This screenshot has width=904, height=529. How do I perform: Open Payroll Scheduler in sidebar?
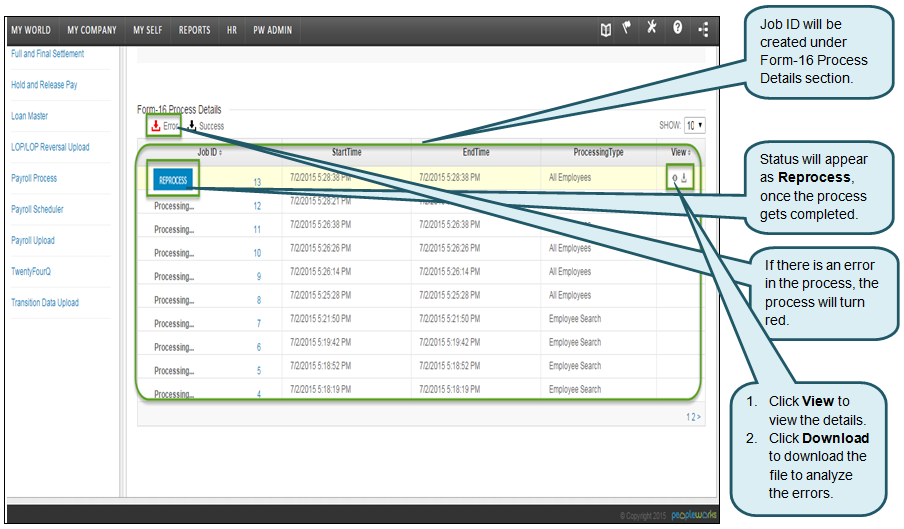pos(37,210)
